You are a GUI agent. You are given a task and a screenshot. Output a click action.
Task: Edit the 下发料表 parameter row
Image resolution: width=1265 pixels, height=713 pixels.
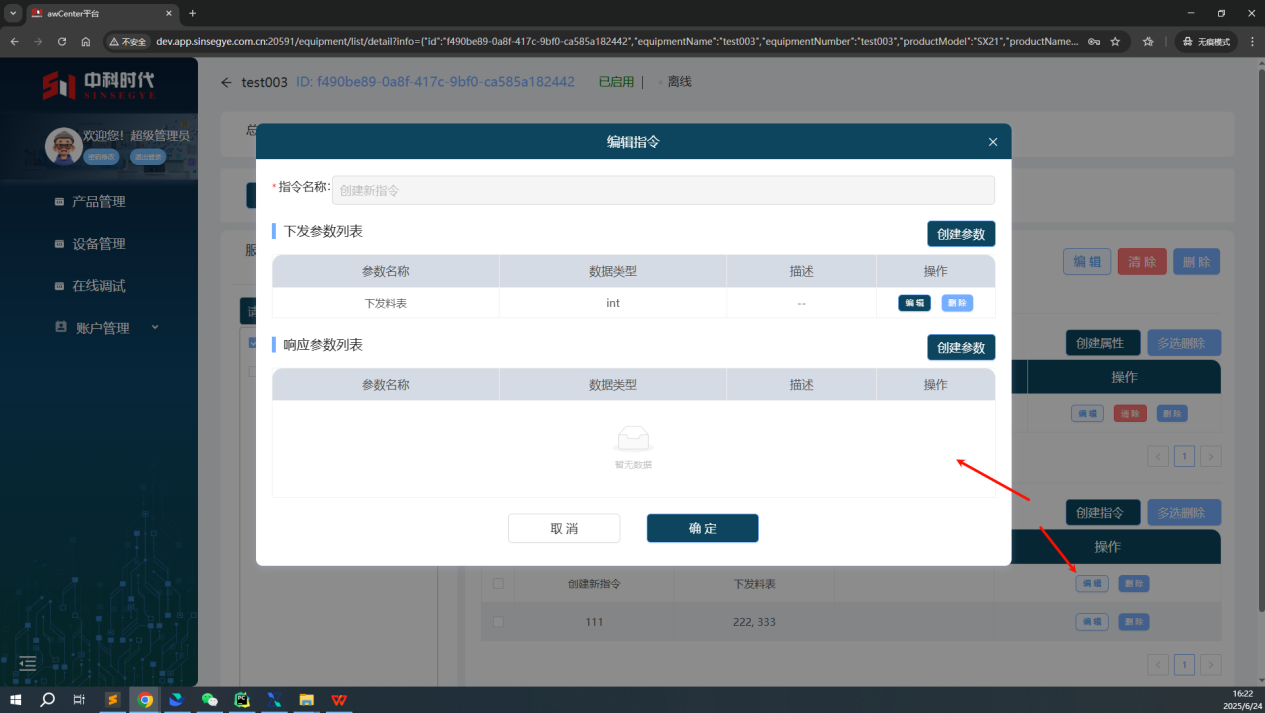[914, 303]
